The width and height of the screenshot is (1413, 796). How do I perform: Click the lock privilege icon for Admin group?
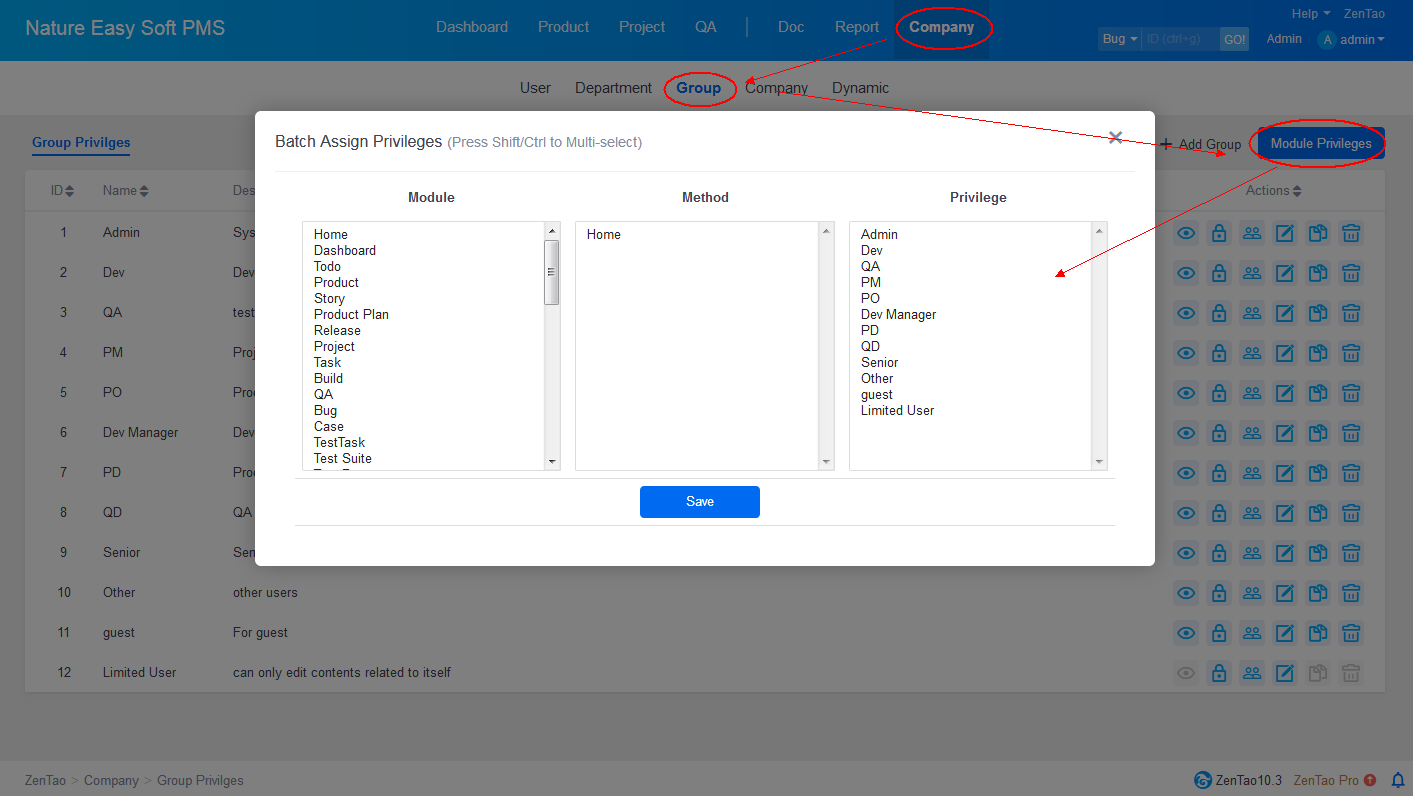click(1219, 233)
